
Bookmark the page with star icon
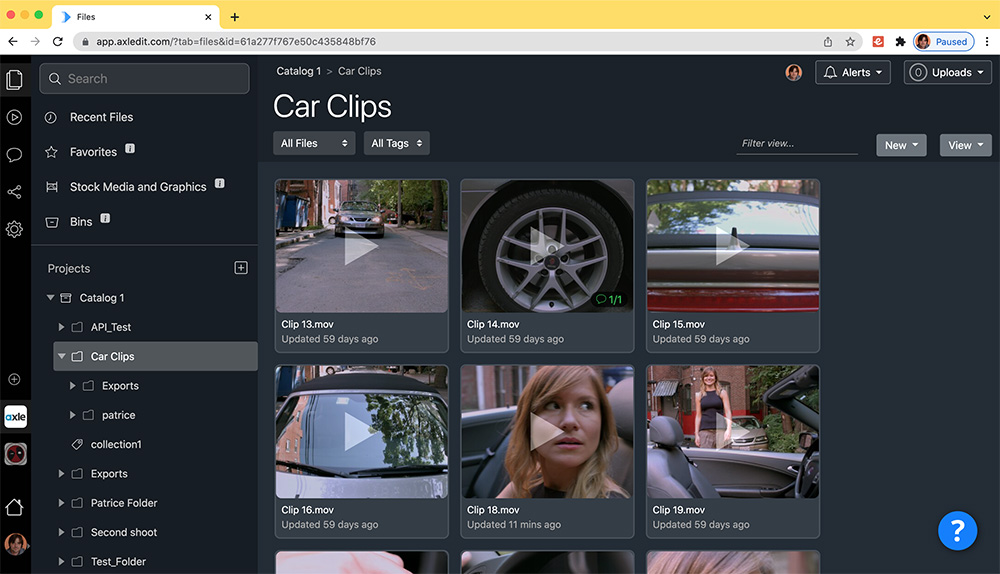(850, 41)
